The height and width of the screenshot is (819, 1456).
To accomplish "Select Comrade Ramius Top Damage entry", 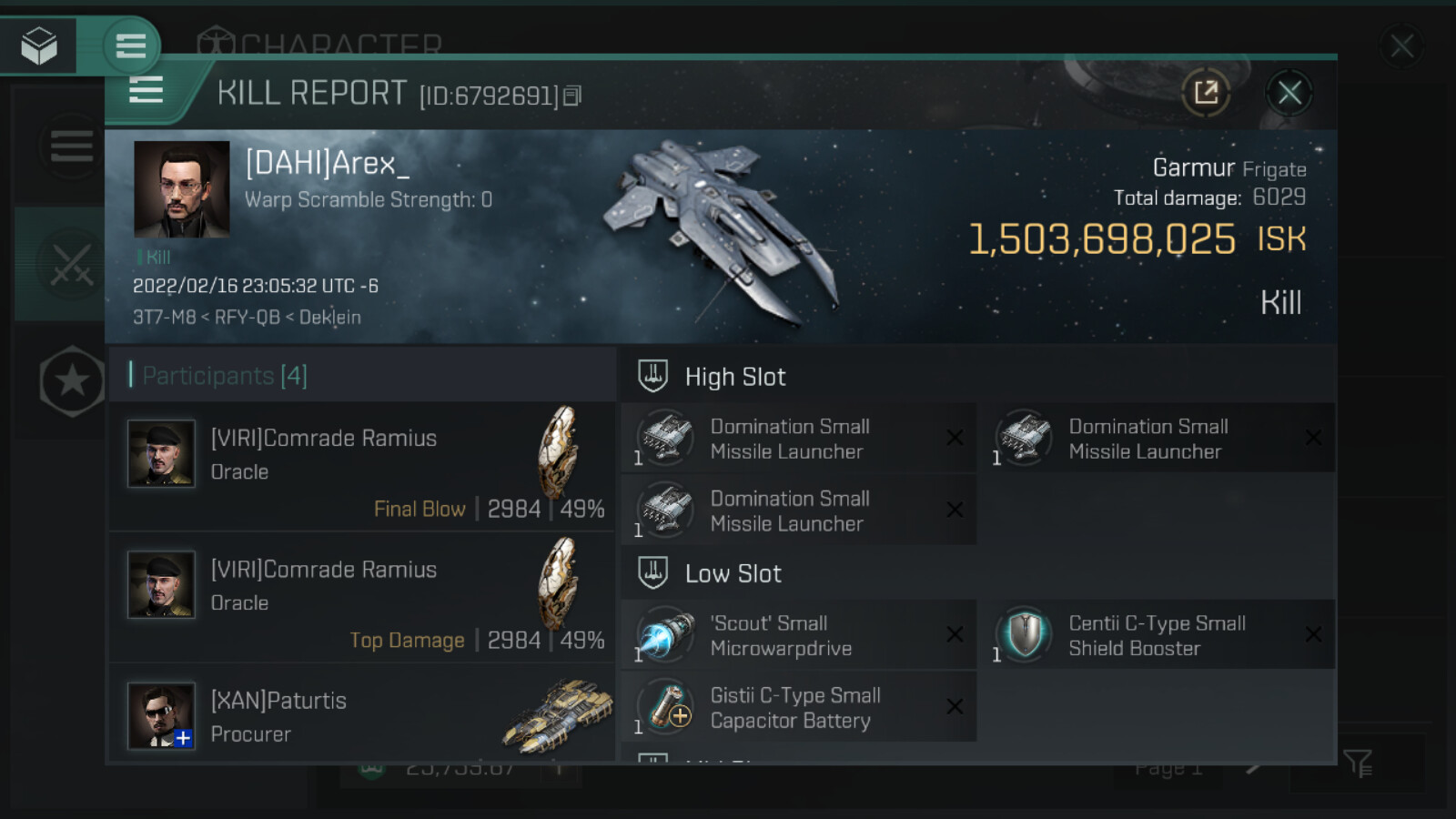I will coord(362,598).
